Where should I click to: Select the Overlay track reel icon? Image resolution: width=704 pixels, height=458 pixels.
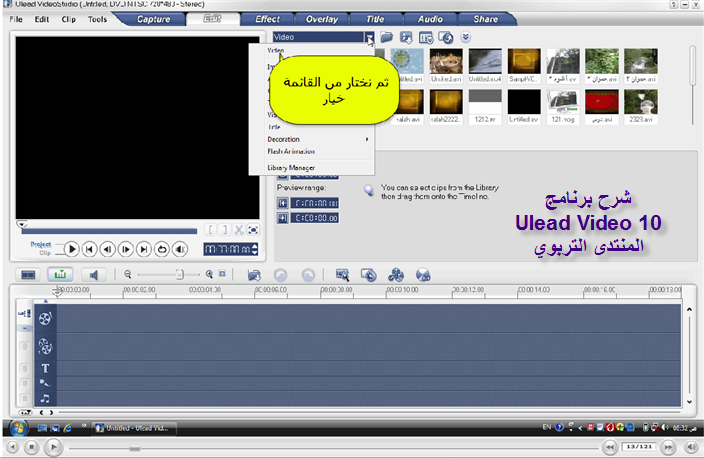pos(45,346)
